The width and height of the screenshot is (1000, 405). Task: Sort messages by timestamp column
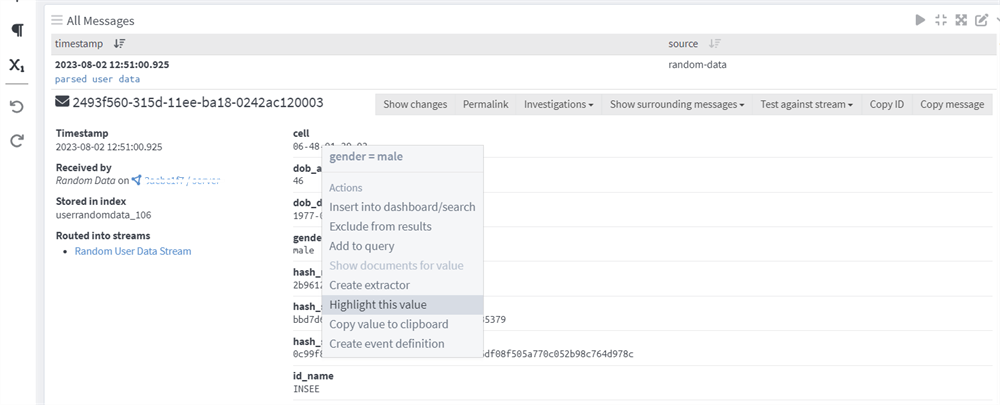(x=119, y=44)
